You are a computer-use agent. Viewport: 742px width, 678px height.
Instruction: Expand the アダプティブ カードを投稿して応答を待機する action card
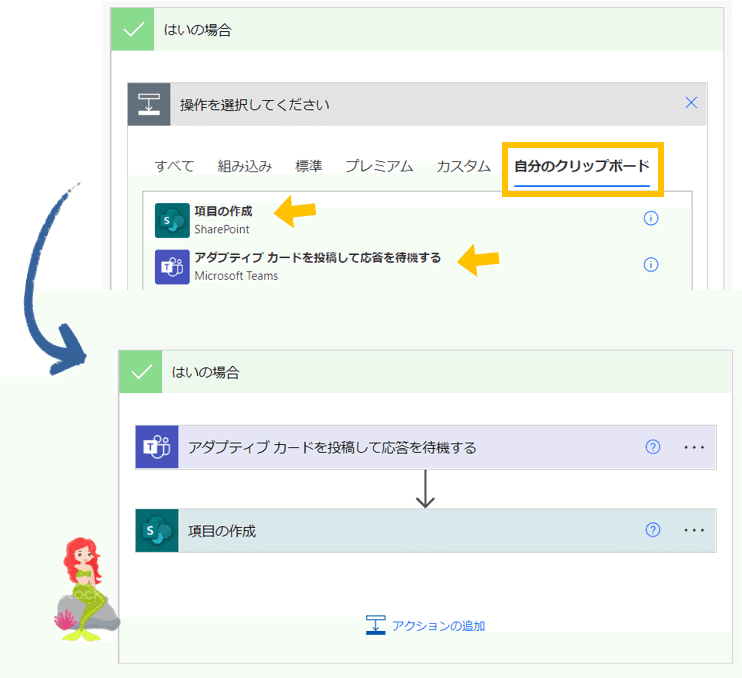(x=426, y=447)
